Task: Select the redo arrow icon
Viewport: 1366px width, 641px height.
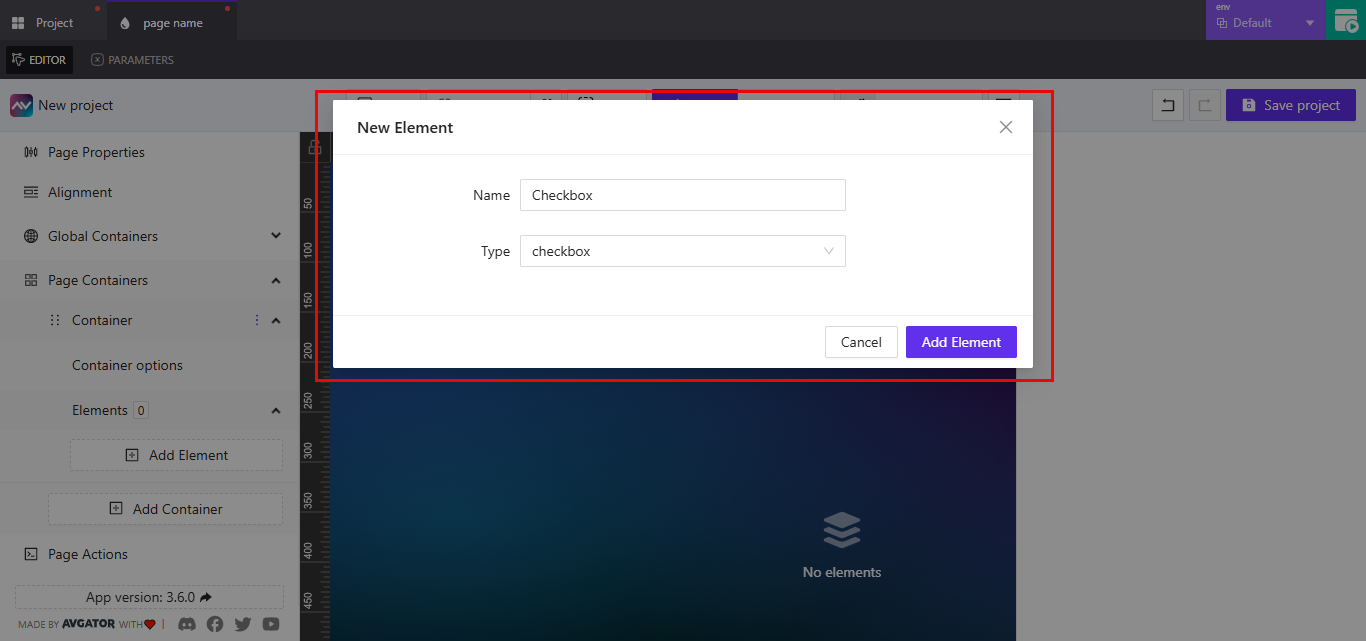Action: point(1205,105)
